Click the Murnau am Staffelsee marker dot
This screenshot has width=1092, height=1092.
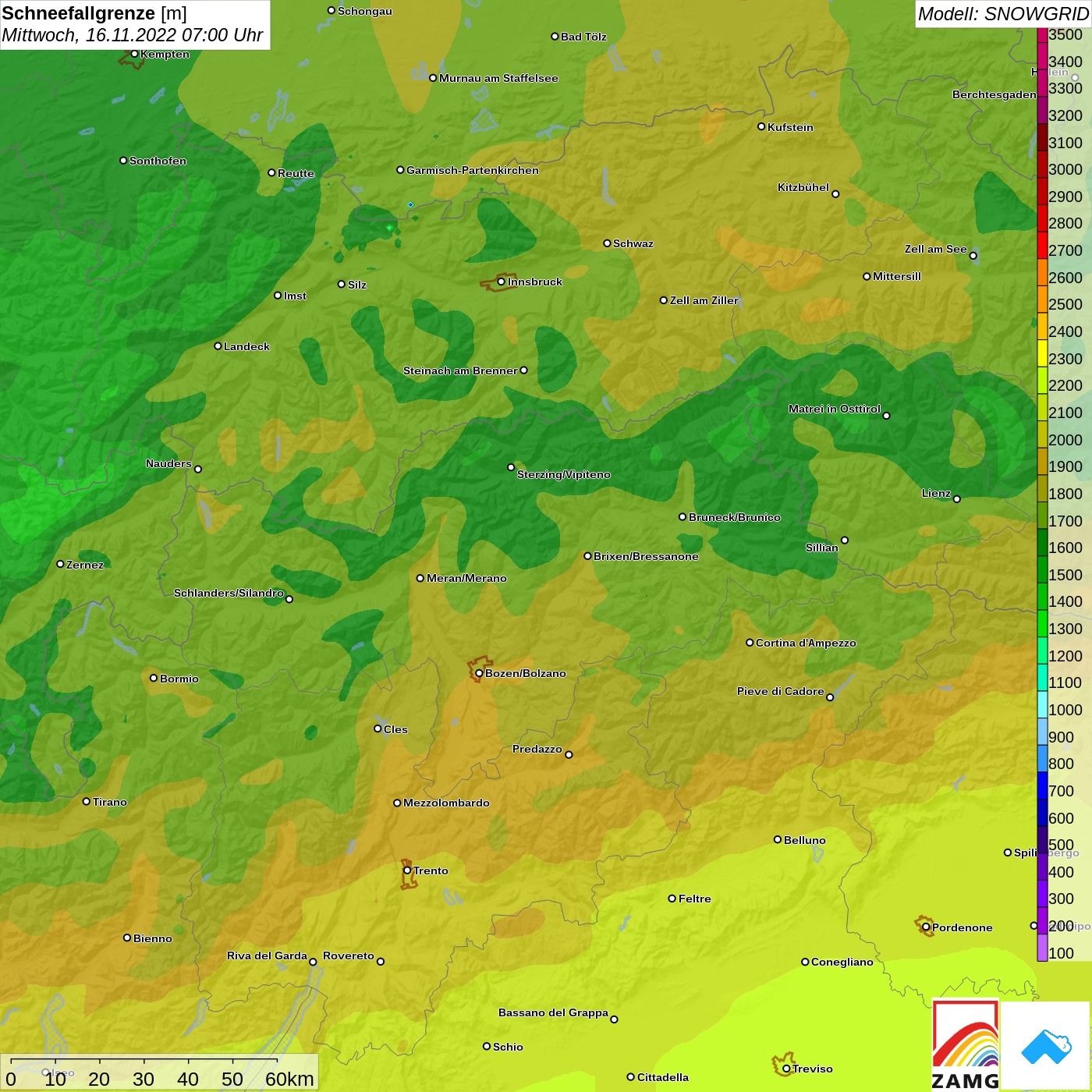coord(433,78)
